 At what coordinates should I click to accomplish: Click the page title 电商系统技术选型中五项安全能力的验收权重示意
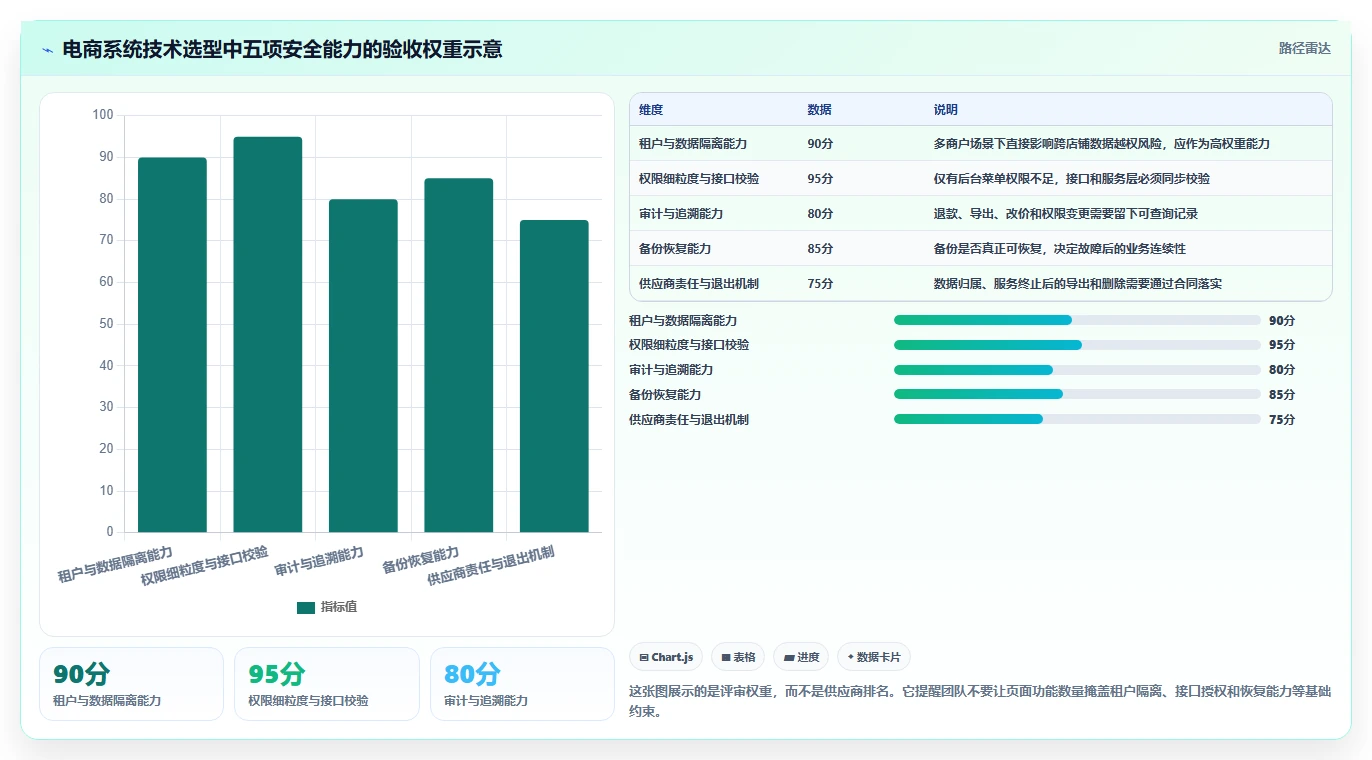point(282,49)
